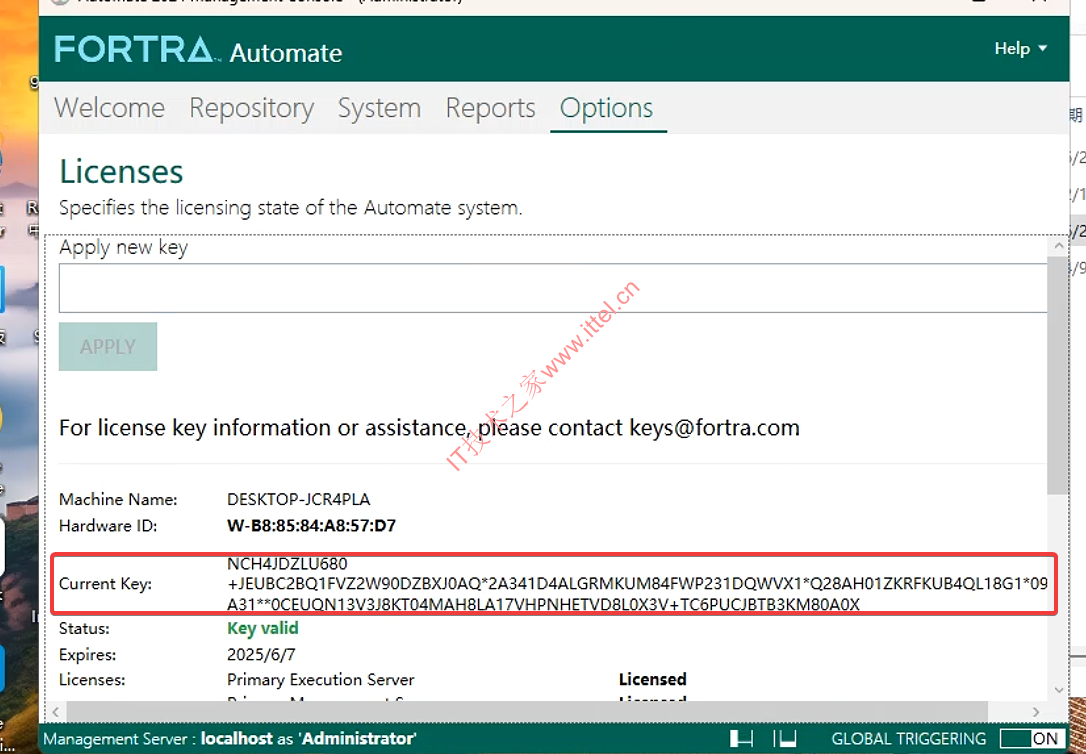Click the 'Key valid' status text
Viewport: 1086px width, 754px height.
[262, 628]
